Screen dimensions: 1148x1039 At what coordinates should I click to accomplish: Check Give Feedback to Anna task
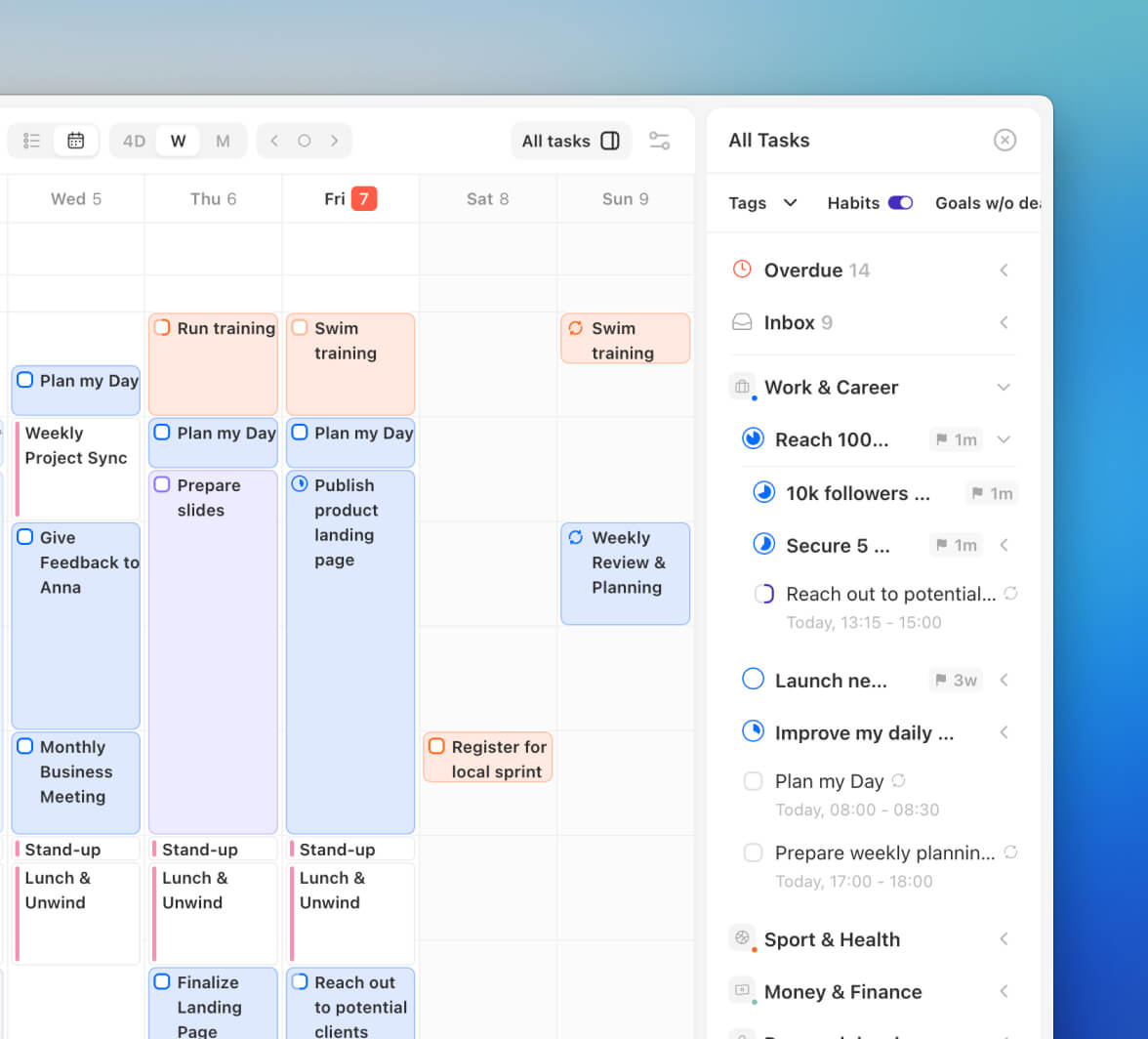click(x=25, y=537)
